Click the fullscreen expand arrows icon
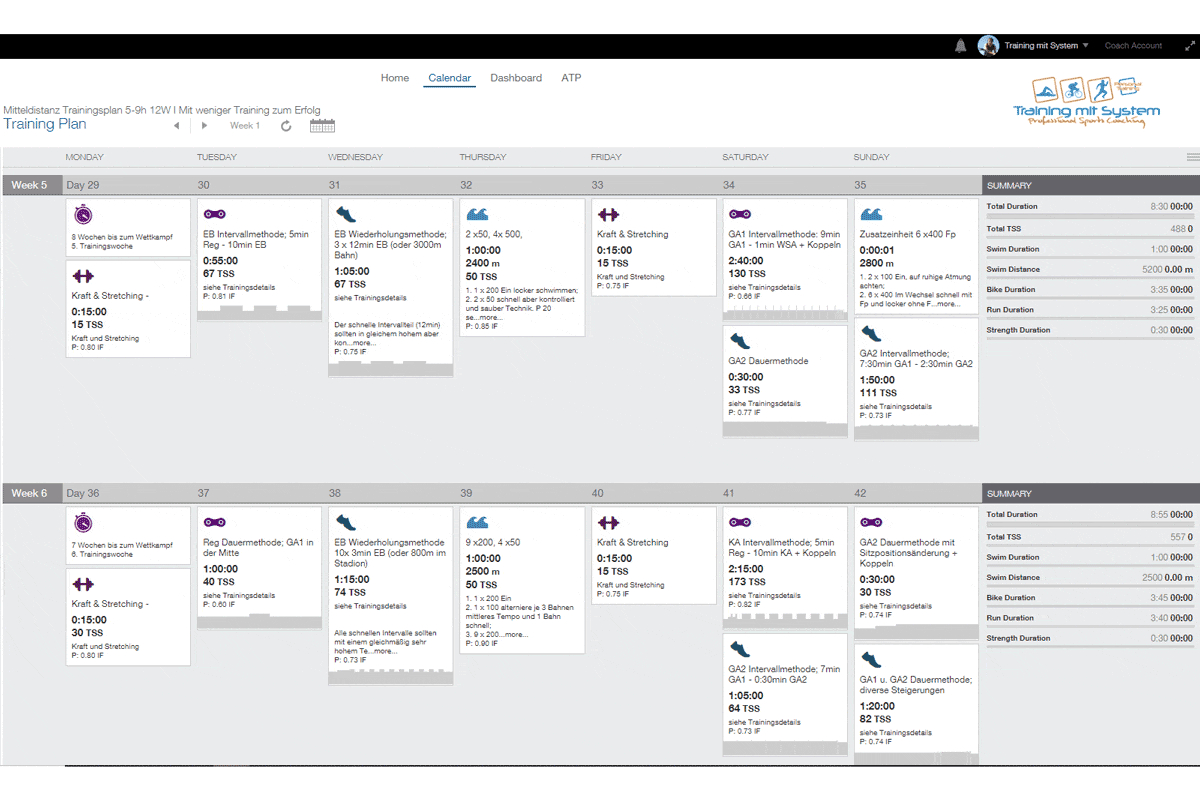This screenshot has height=800, width=1200. [x=1190, y=46]
